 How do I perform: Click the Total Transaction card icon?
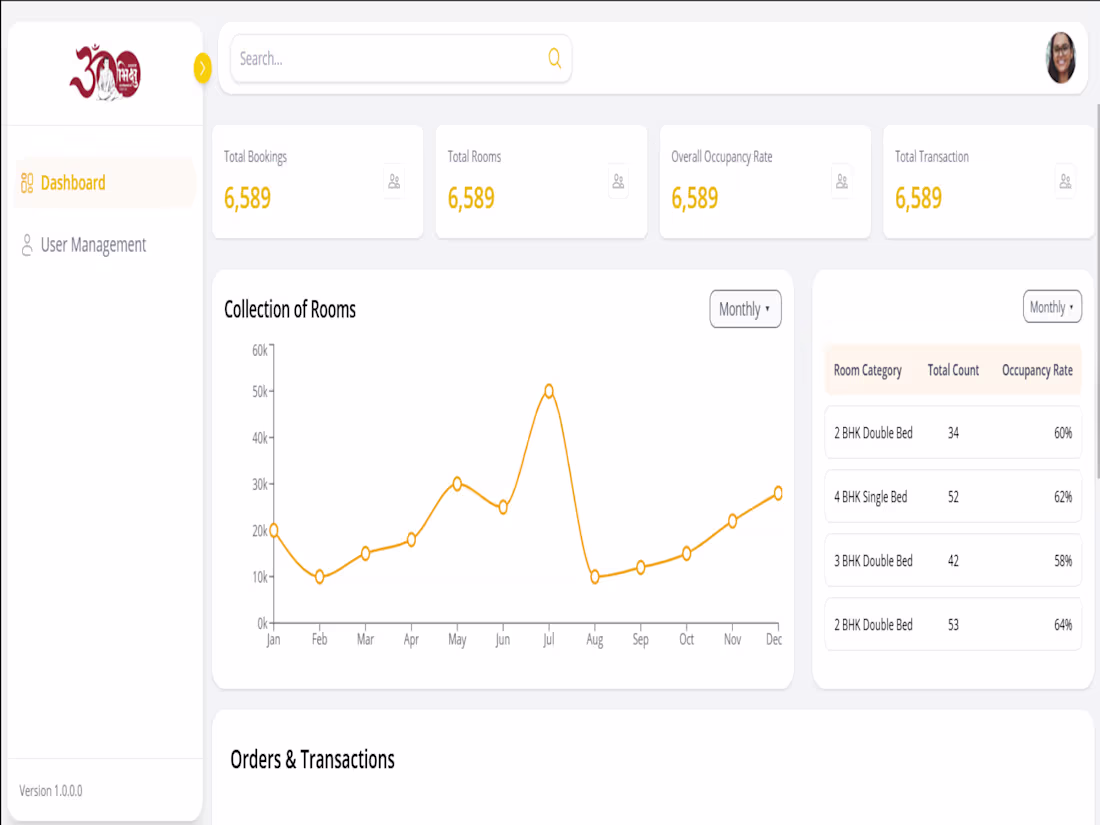click(x=1063, y=182)
